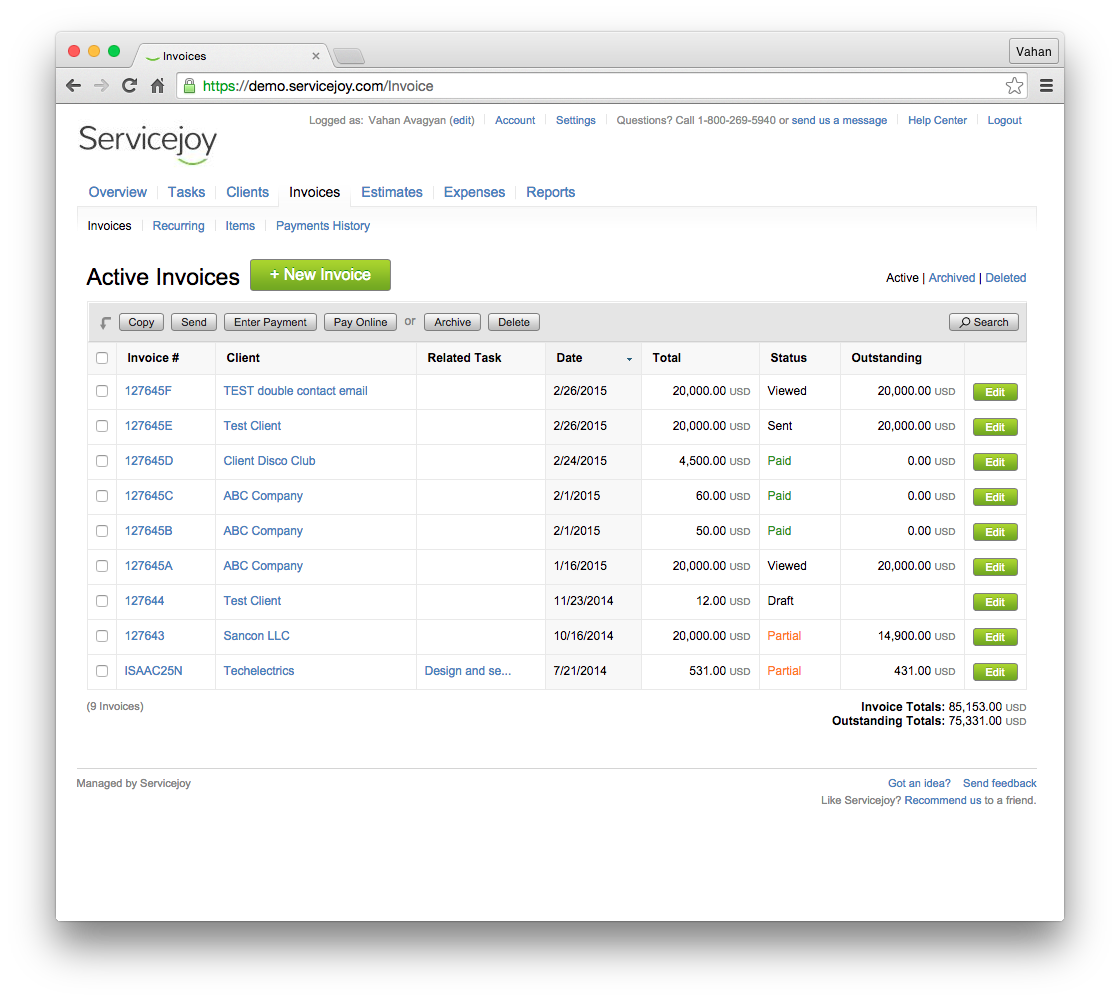
Task: Open the Clients tab
Action: pyautogui.click(x=248, y=192)
